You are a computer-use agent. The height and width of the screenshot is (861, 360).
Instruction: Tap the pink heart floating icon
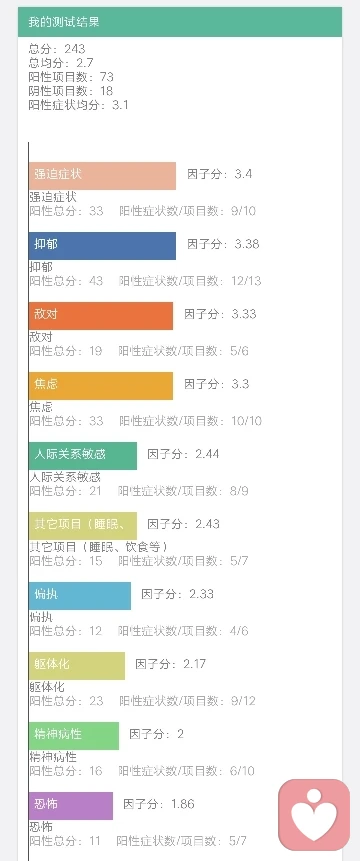(314, 815)
